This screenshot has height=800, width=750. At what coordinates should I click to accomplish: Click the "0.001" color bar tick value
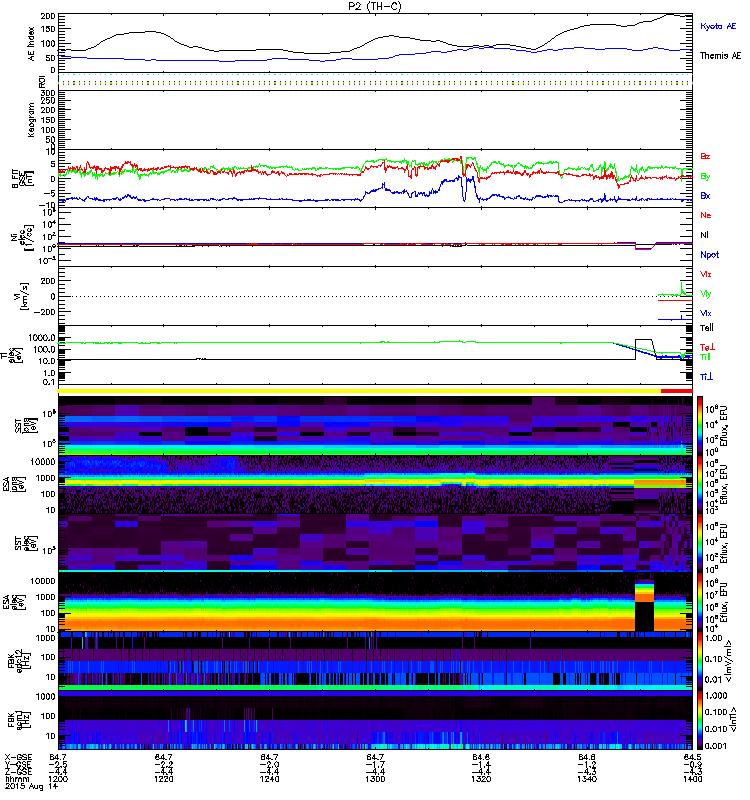tap(714, 746)
